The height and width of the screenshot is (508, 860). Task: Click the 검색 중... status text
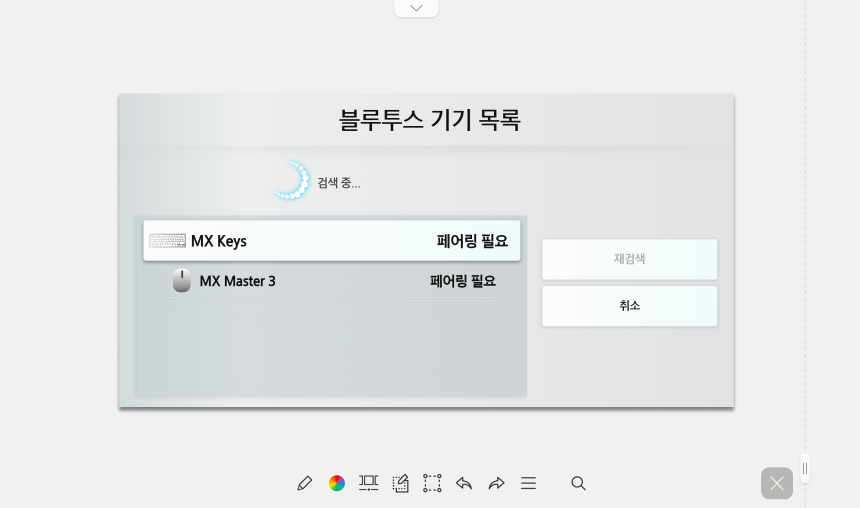coord(339,183)
